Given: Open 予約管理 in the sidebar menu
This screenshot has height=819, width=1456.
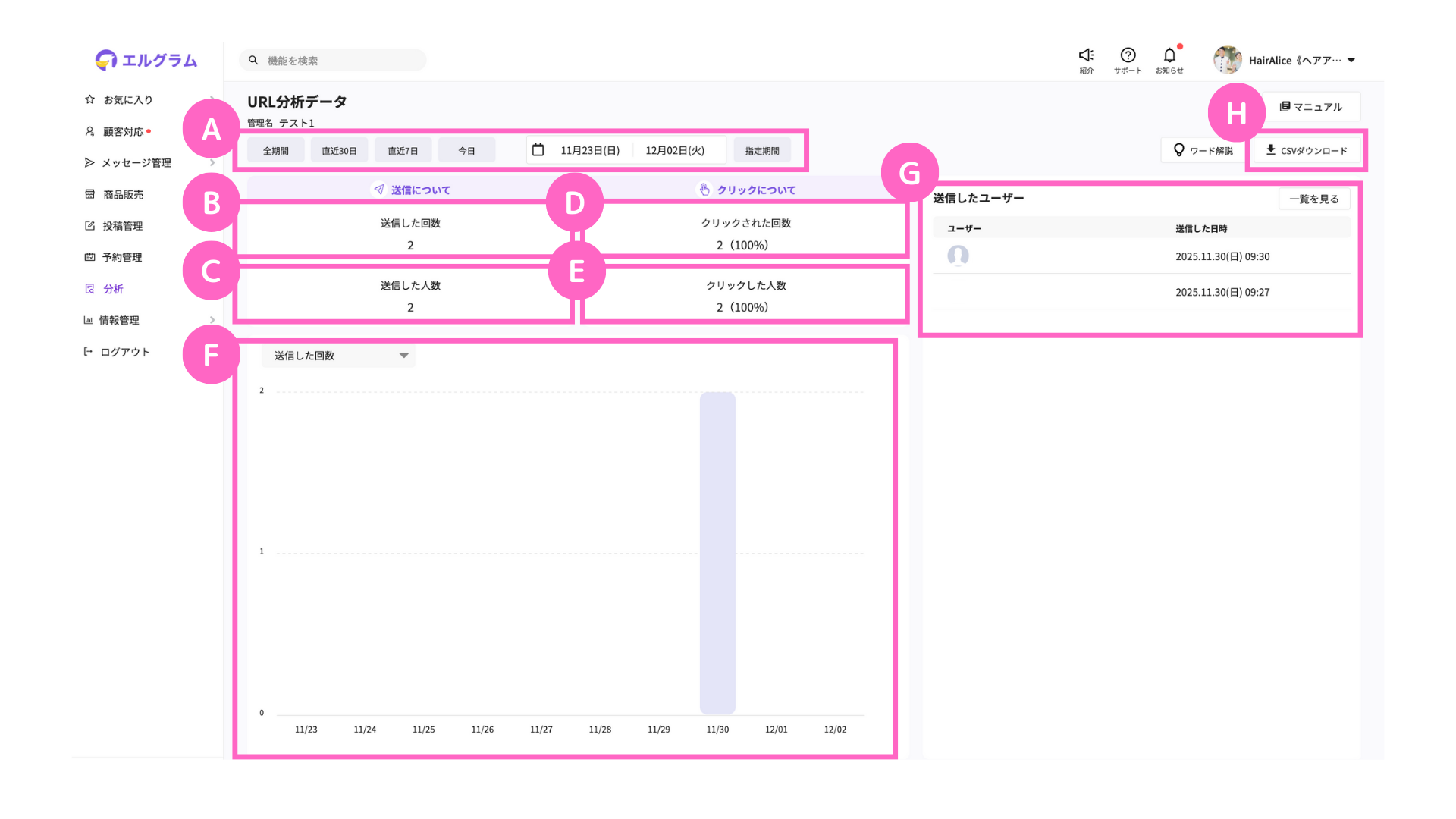Looking at the screenshot, I should coord(121,257).
